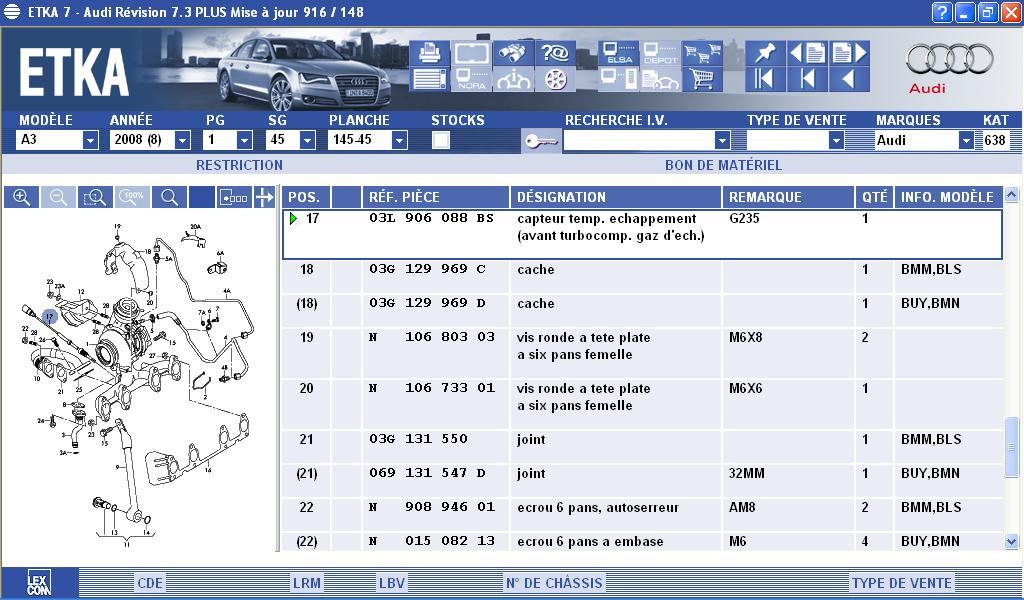Image resolution: width=1024 pixels, height=600 pixels.
Task: Click the zoom out magnifier icon
Action: 58,197
